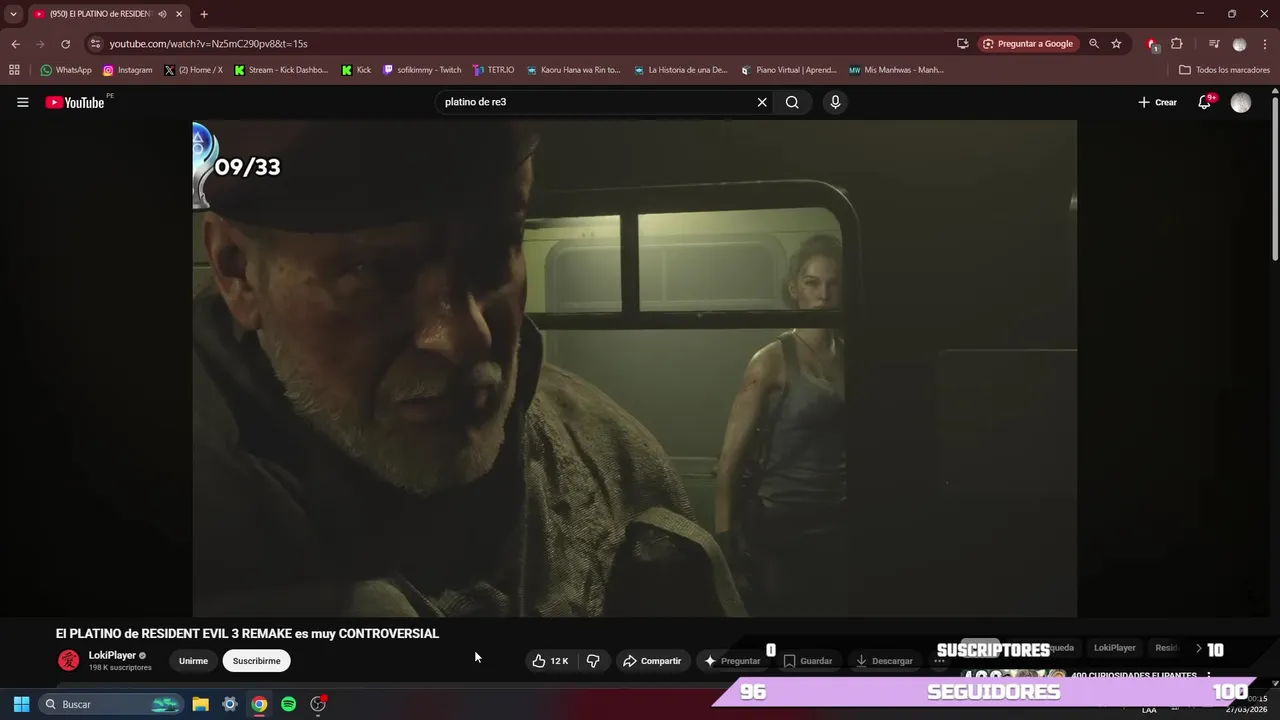
Task: Bookmark this page with the star
Action: point(1116,44)
